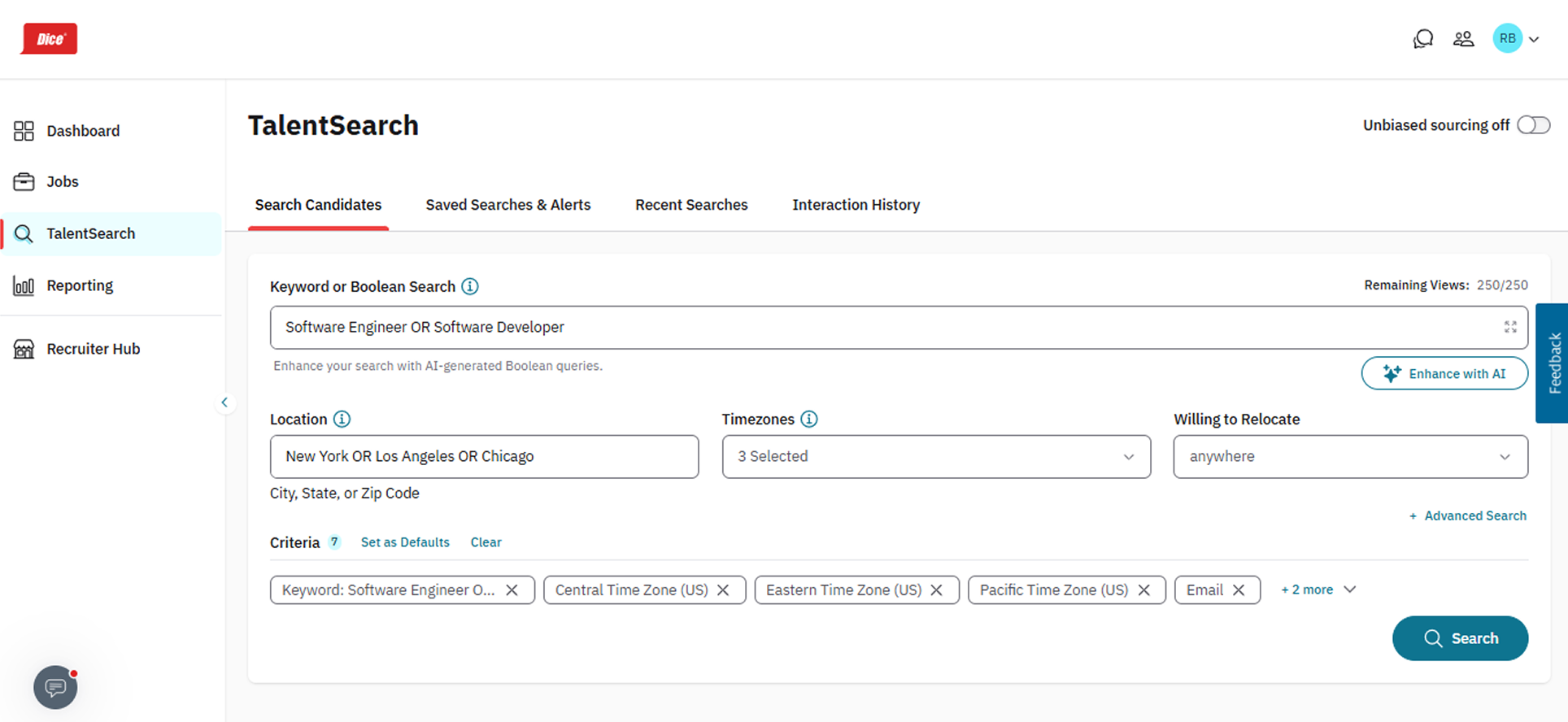Click Set as Defaults link
This screenshot has width=1568, height=722.
pos(405,542)
